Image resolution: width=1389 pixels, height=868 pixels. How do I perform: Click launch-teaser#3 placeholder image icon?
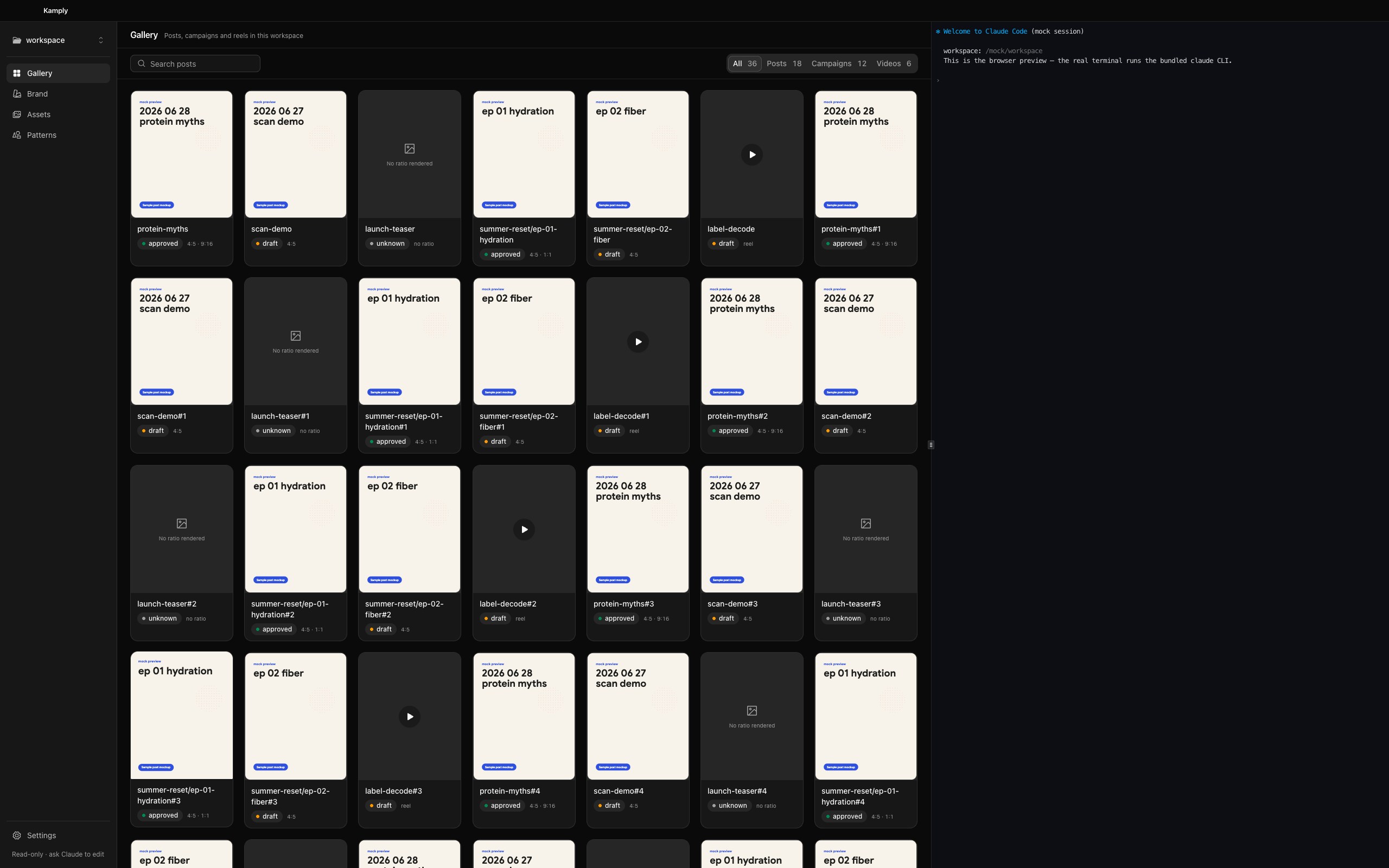(x=865, y=524)
